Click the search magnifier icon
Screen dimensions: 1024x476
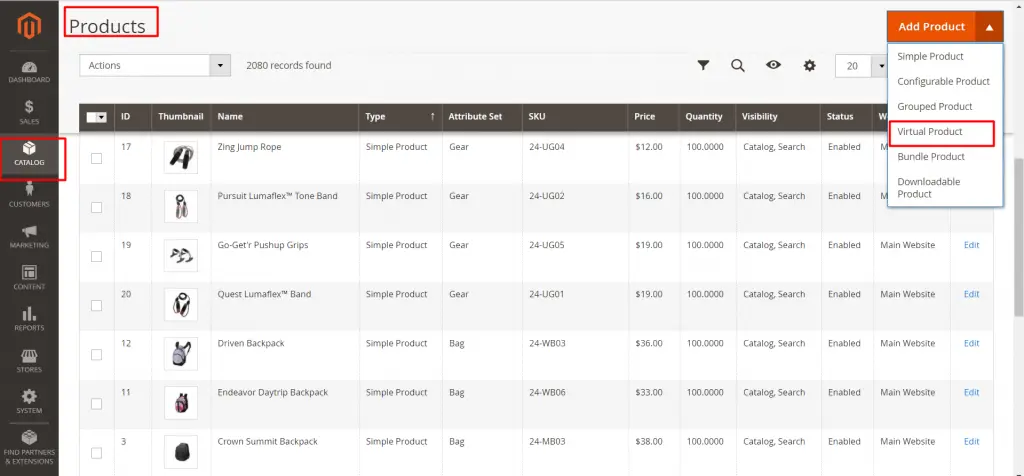pos(738,65)
